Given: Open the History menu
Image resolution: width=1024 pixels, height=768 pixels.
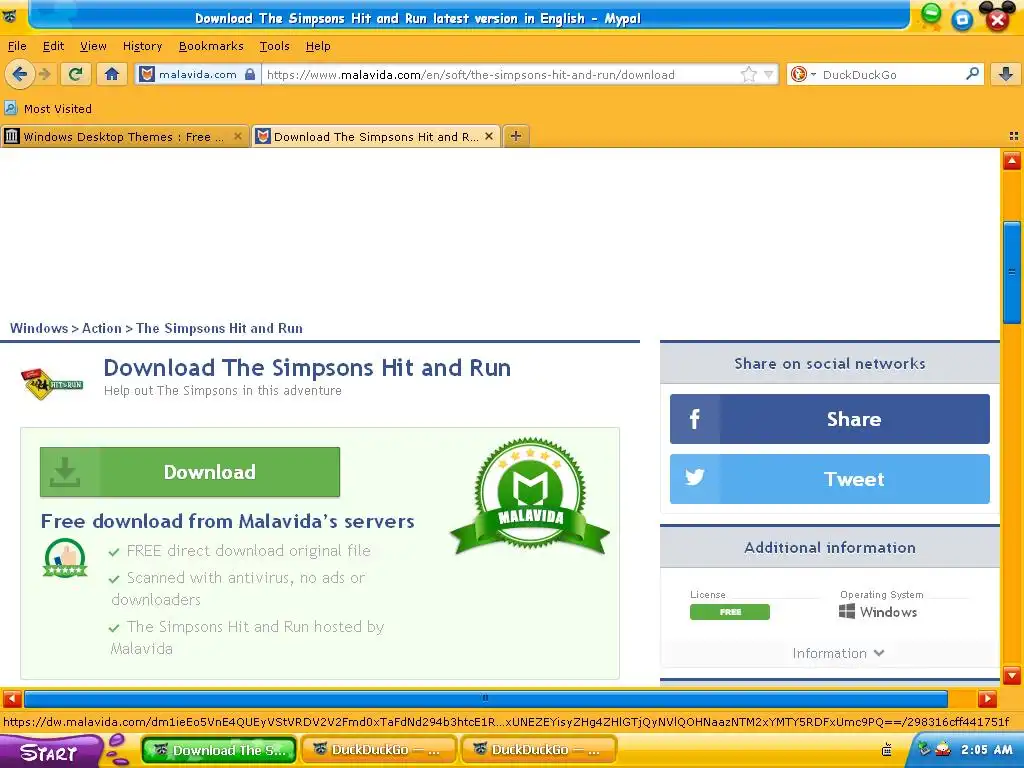Looking at the screenshot, I should 142,46.
